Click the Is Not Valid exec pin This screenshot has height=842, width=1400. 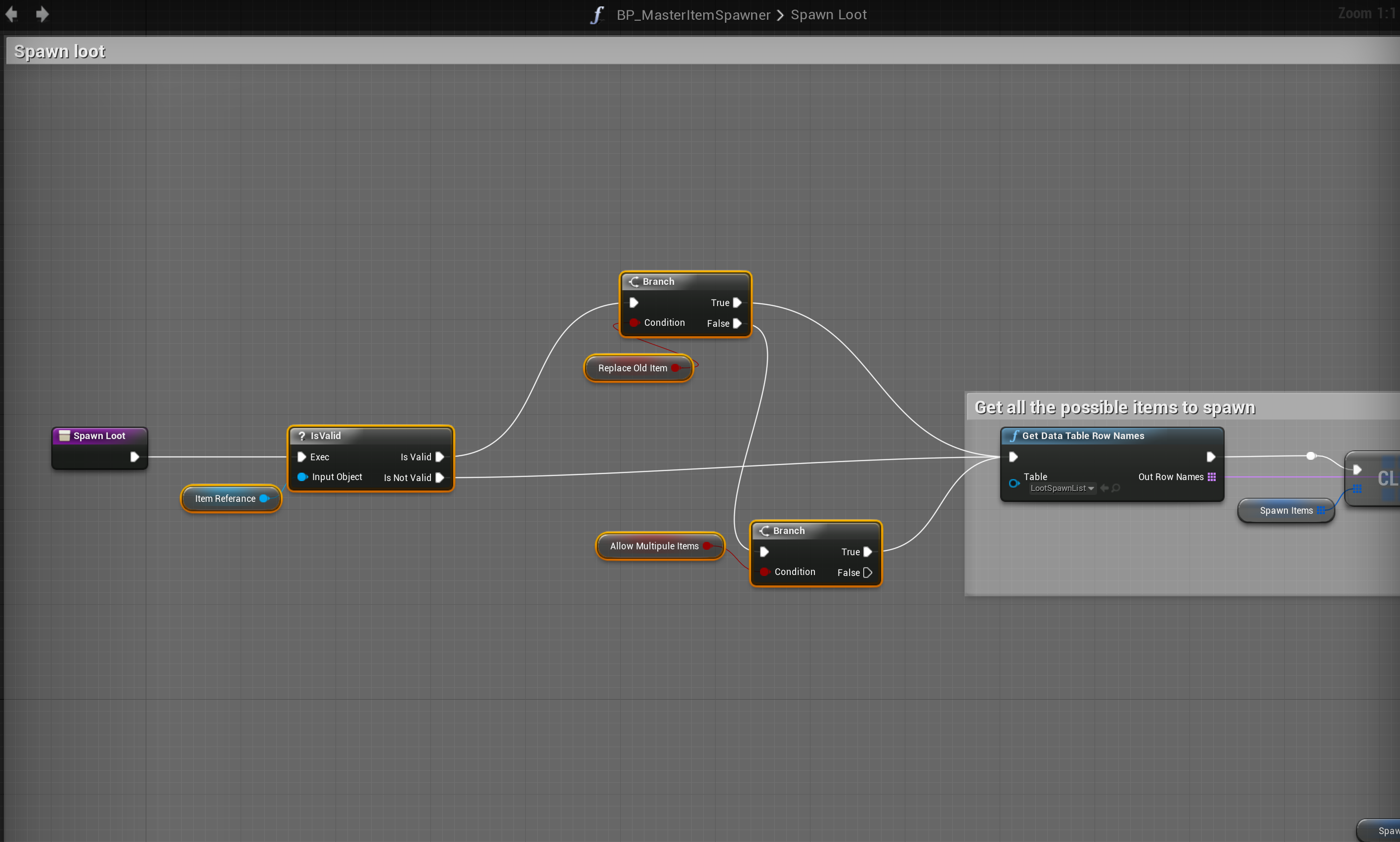coord(439,478)
